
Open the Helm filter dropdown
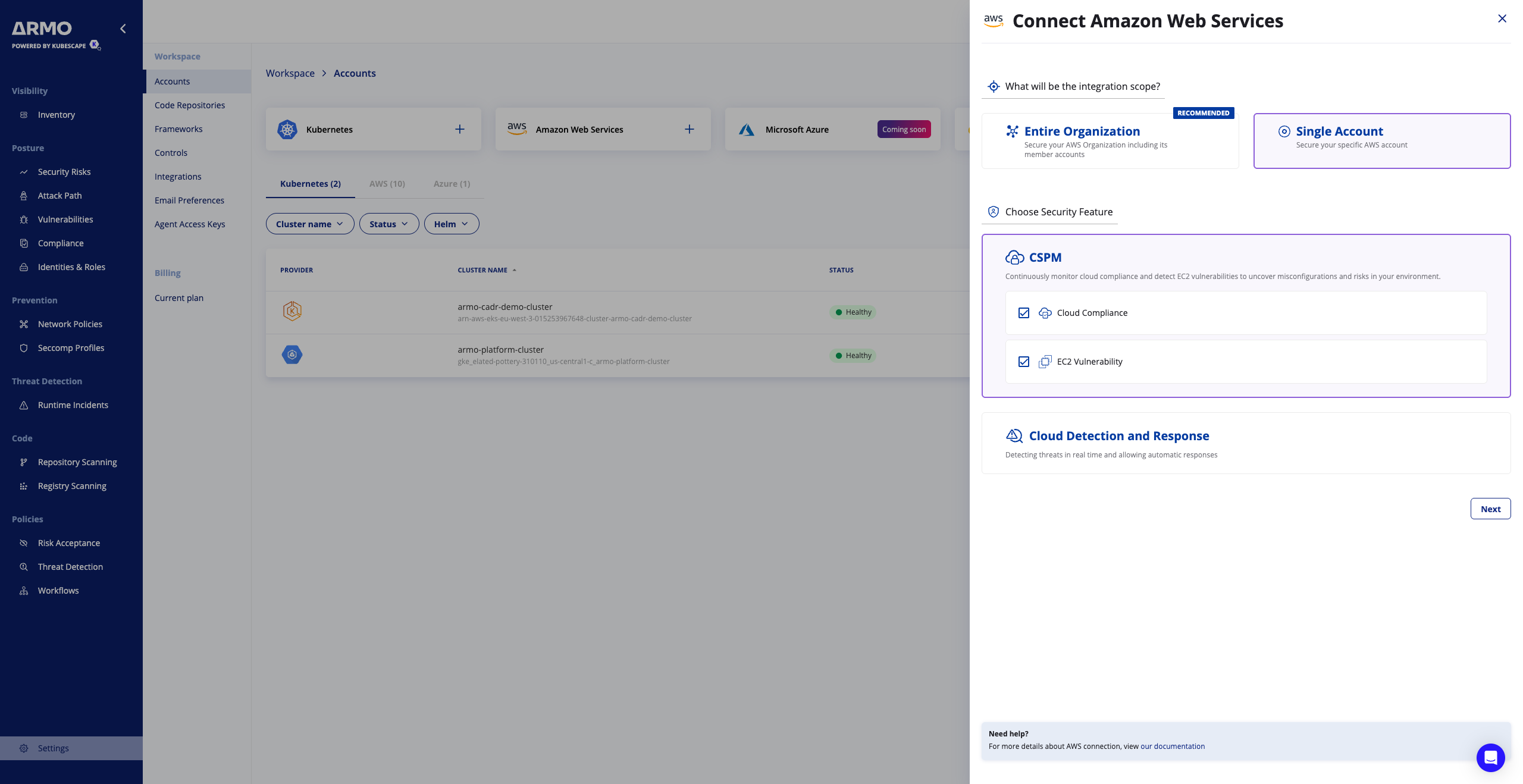tap(451, 224)
